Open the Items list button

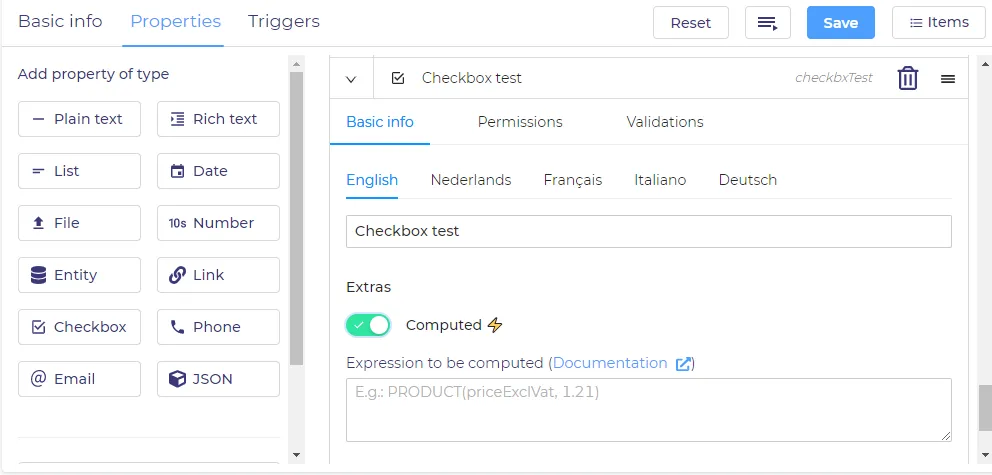tap(939, 23)
